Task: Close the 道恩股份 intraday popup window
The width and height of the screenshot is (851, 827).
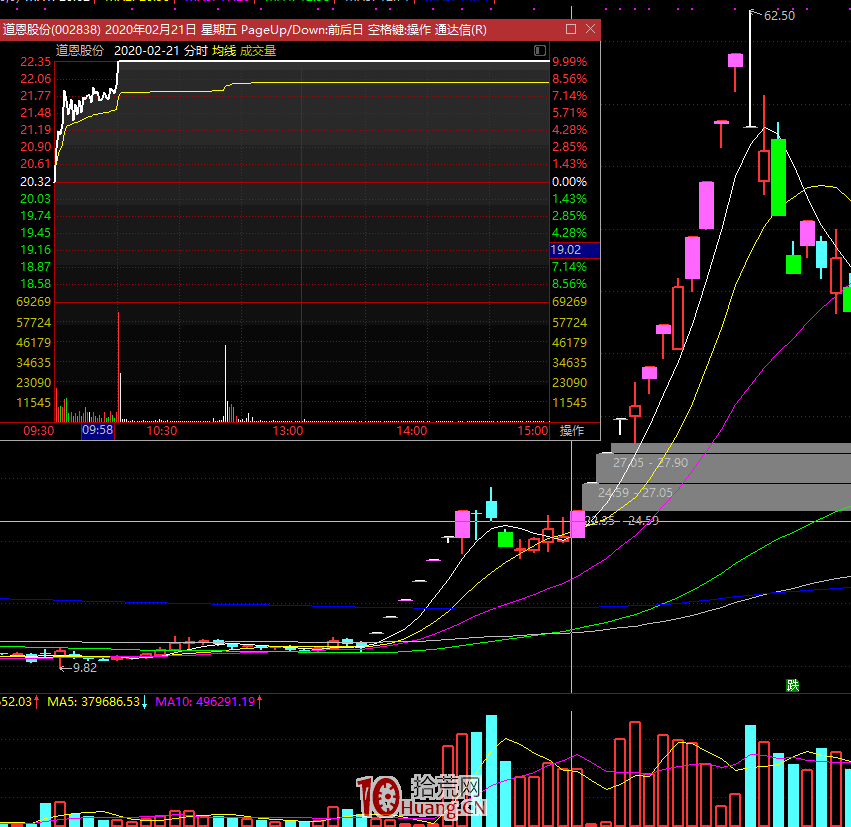Action: 590,30
